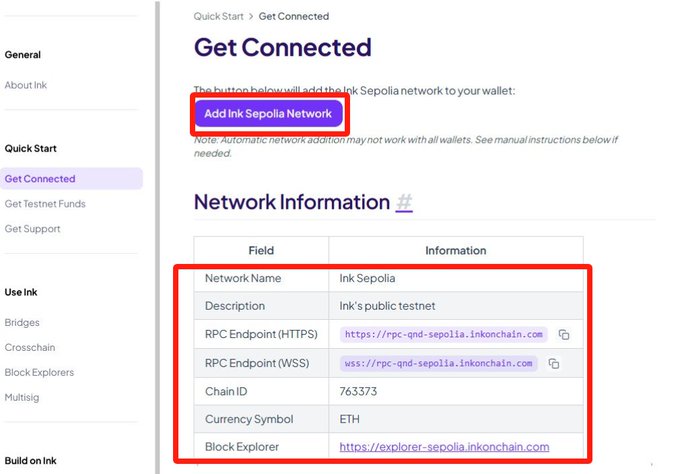The width and height of the screenshot is (680, 474).
Task: Navigate to Bridges section
Action: tap(22, 323)
